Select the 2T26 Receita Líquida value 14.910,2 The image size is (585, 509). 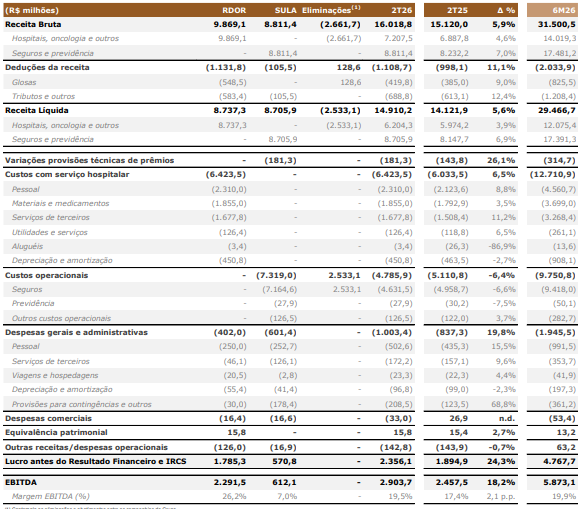[x=393, y=110]
